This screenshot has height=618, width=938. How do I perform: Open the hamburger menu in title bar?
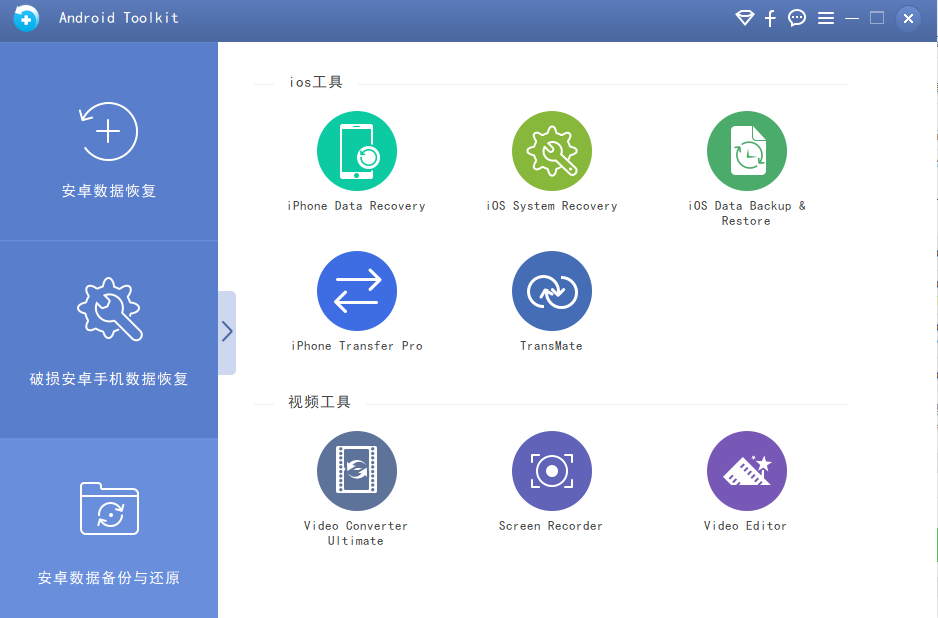[x=825, y=18]
